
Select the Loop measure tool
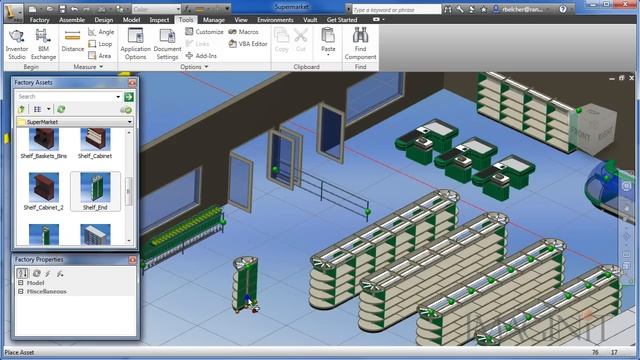tap(100, 44)
